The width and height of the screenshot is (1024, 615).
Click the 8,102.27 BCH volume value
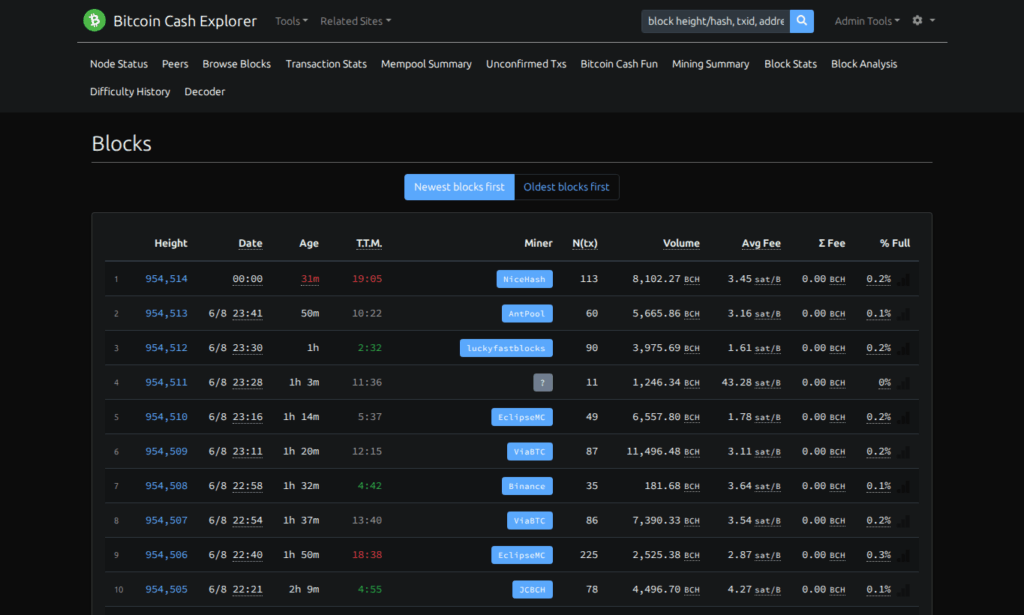coord(665,279)
